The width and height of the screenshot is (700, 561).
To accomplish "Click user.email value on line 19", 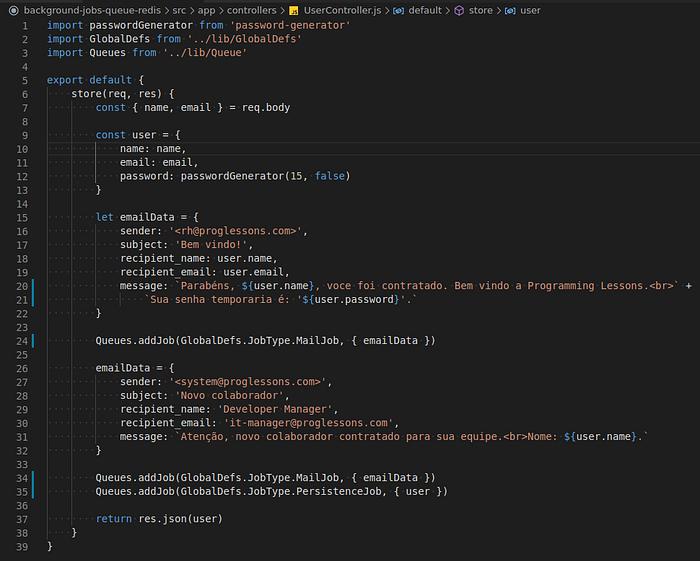I will (254, 272).
